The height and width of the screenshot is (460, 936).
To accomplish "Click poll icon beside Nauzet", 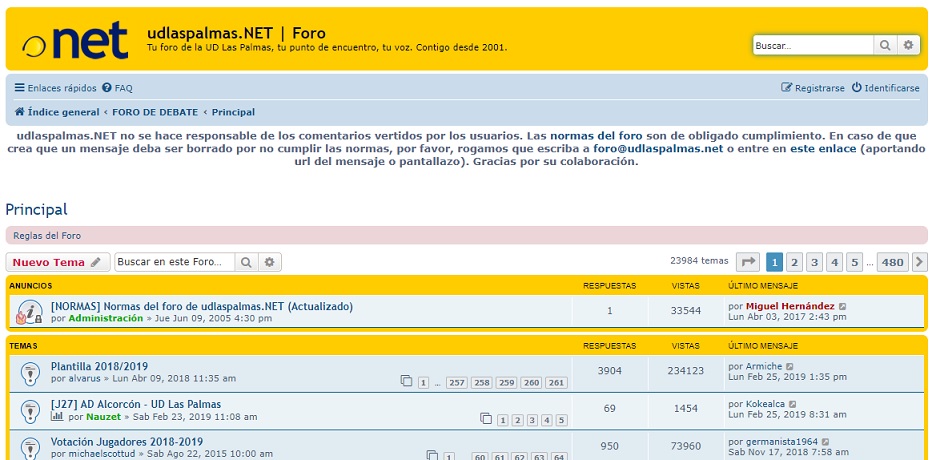I will coord(57,416).
